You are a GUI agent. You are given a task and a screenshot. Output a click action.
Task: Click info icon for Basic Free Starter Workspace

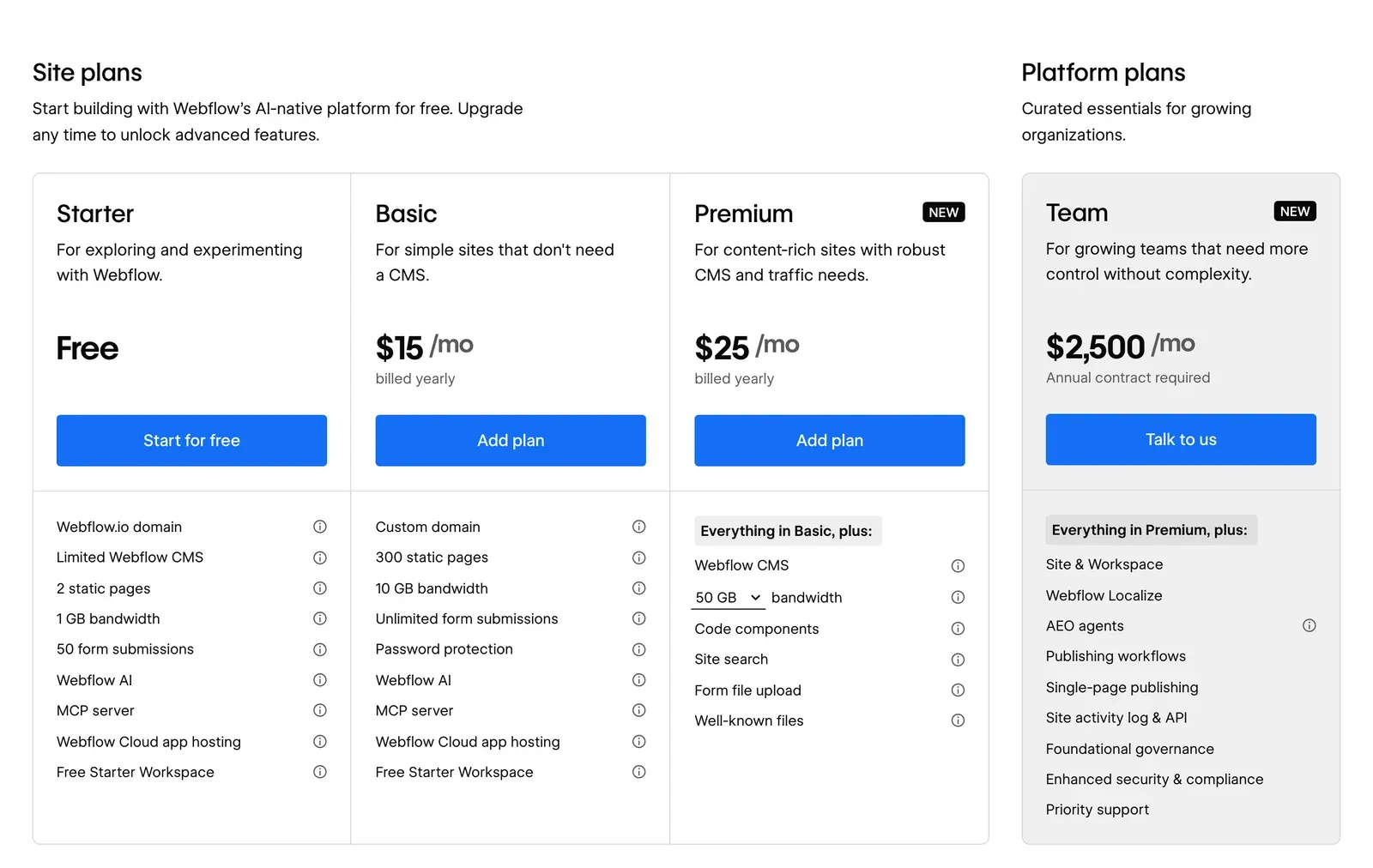click(x=639, y=772)
